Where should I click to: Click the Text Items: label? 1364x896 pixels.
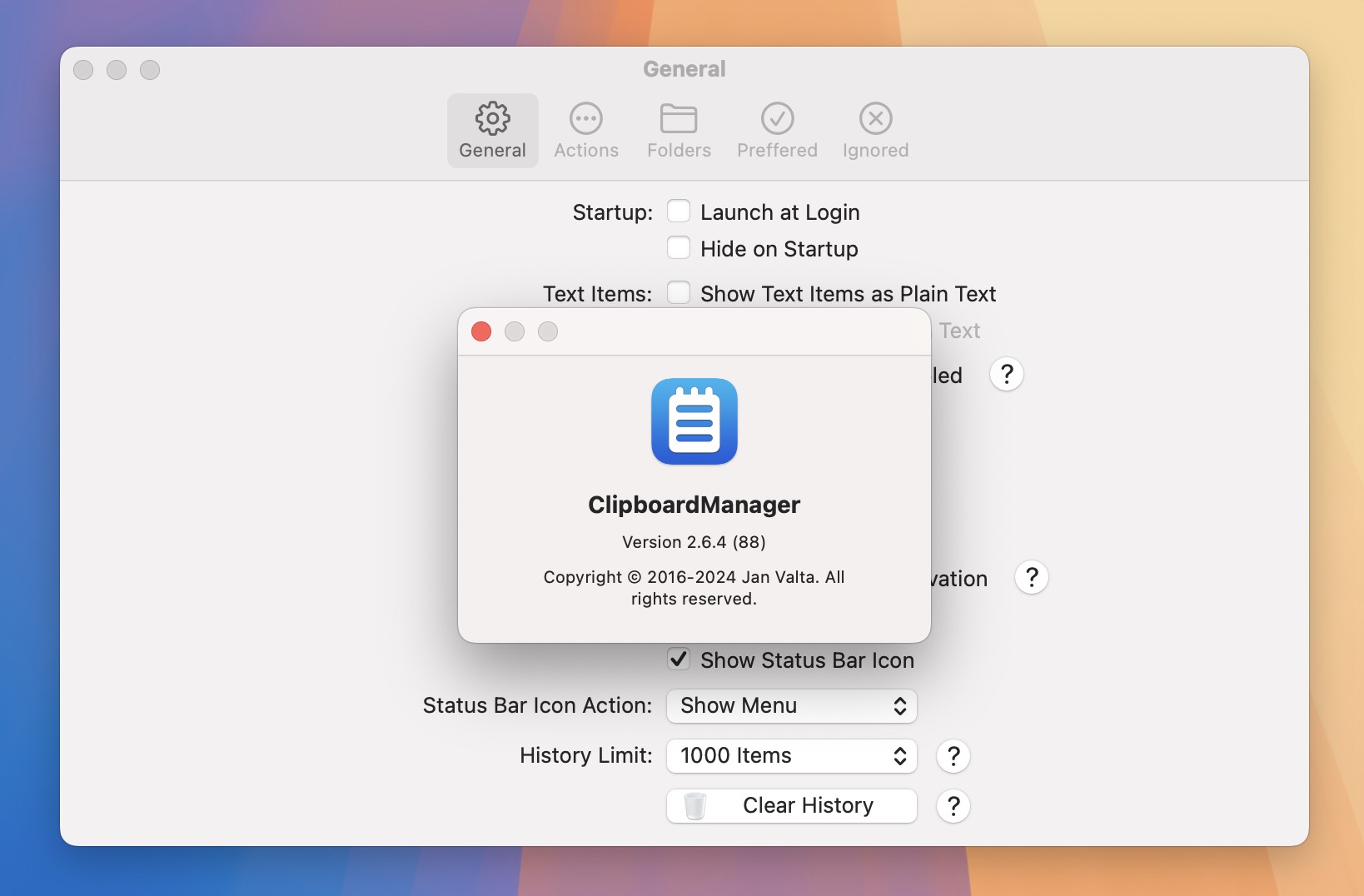coord(598,294)
